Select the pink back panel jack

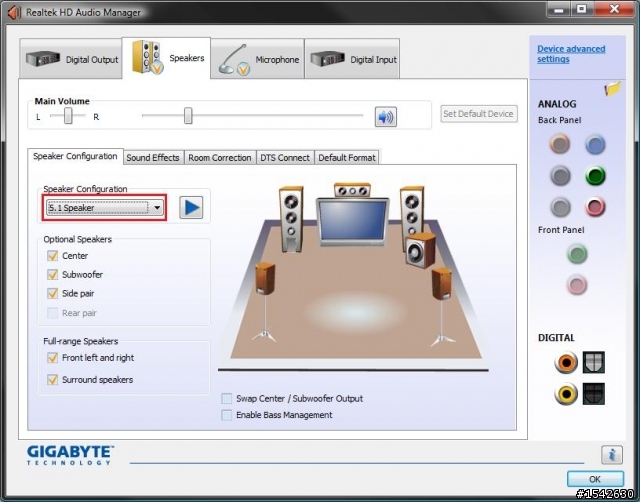click(595, 207)
